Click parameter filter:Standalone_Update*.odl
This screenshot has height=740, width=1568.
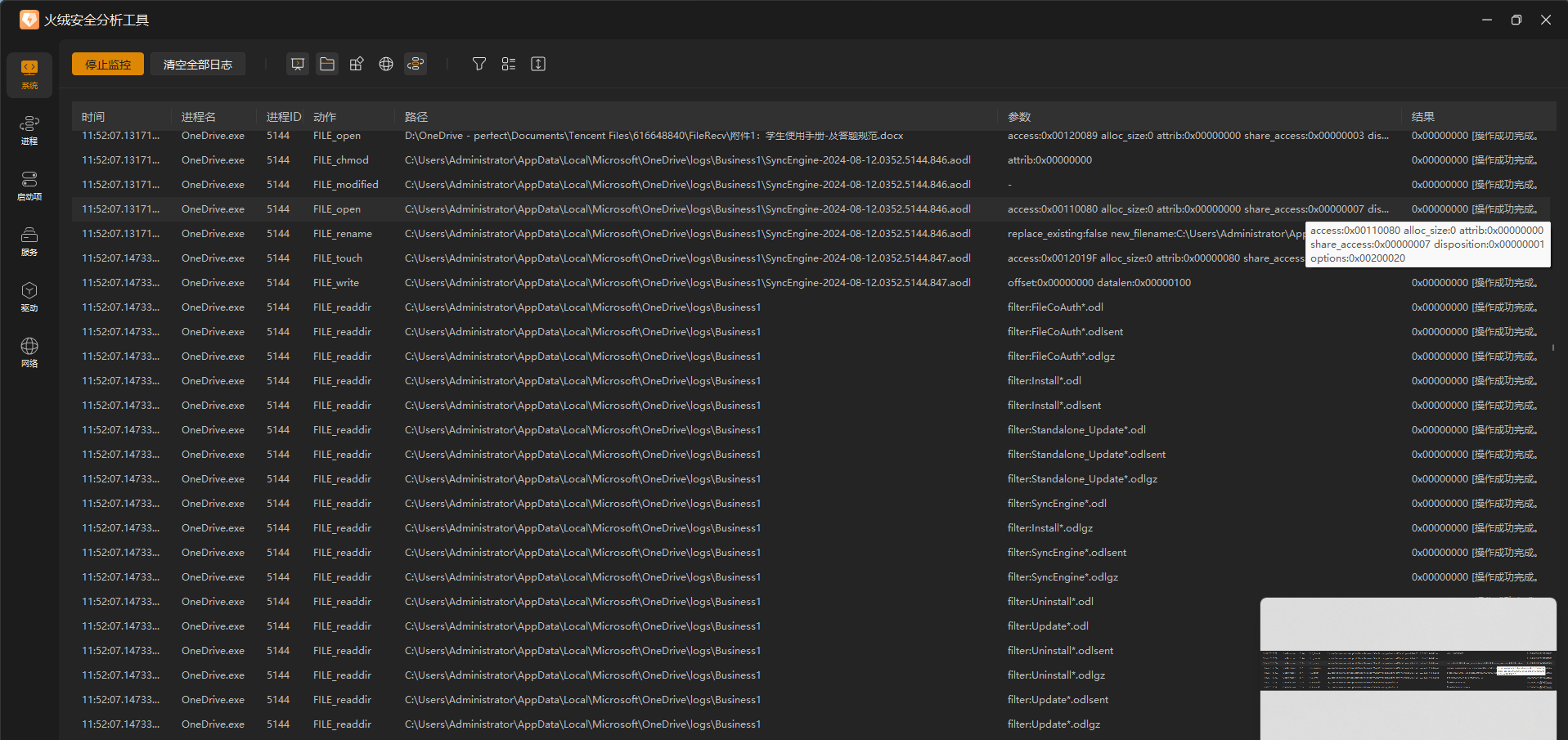click(1076, 430)
